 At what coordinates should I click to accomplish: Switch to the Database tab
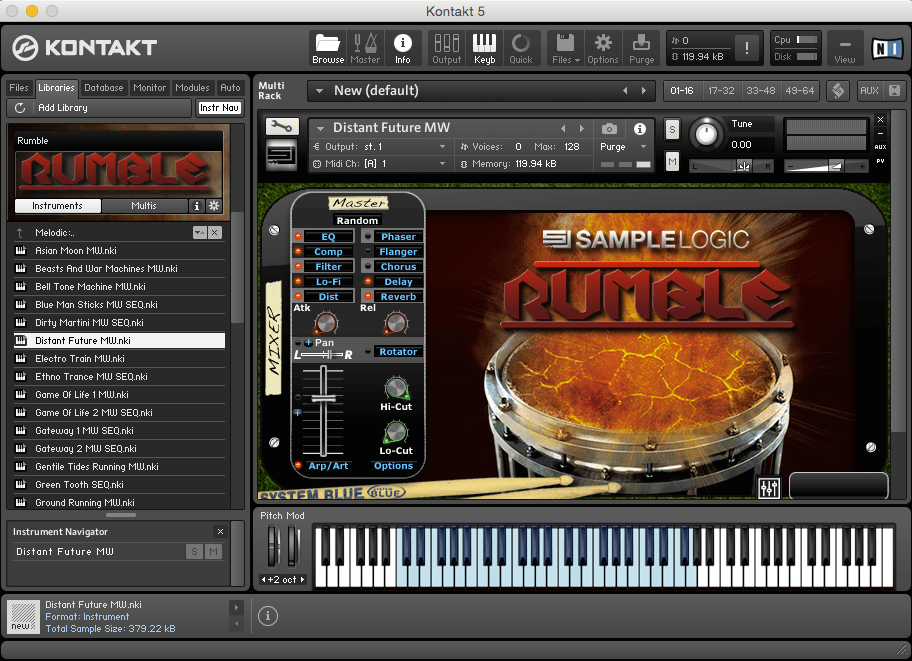coord(103,87)
